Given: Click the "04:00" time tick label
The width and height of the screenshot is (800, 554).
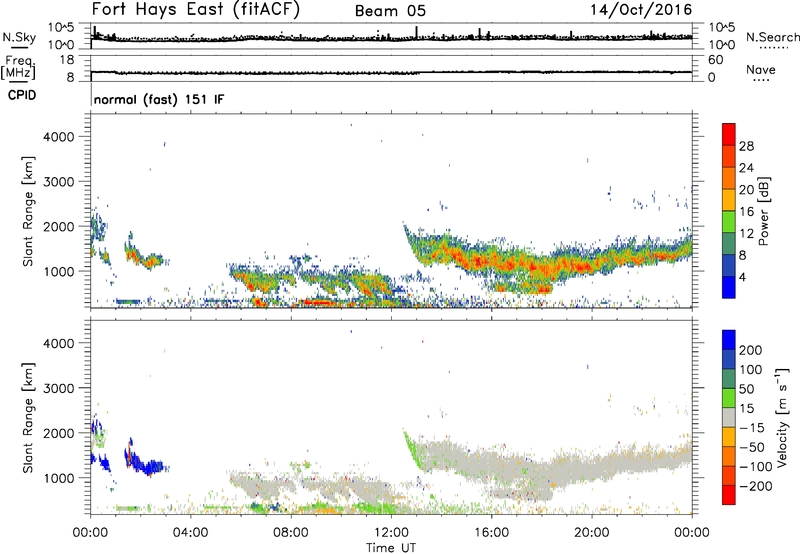Looking at the screenshot, I should click(x=191, y=533).
